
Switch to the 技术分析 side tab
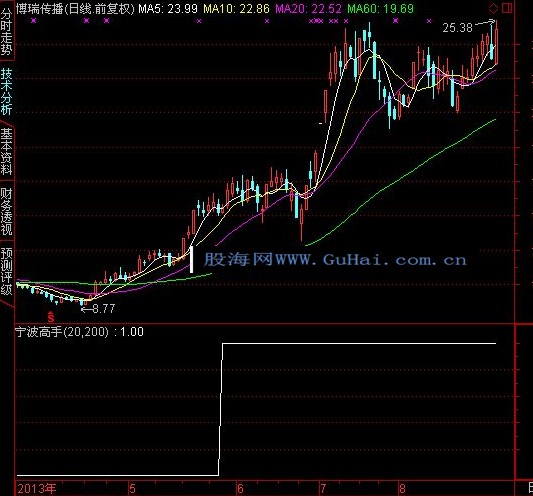coord(6,91)
